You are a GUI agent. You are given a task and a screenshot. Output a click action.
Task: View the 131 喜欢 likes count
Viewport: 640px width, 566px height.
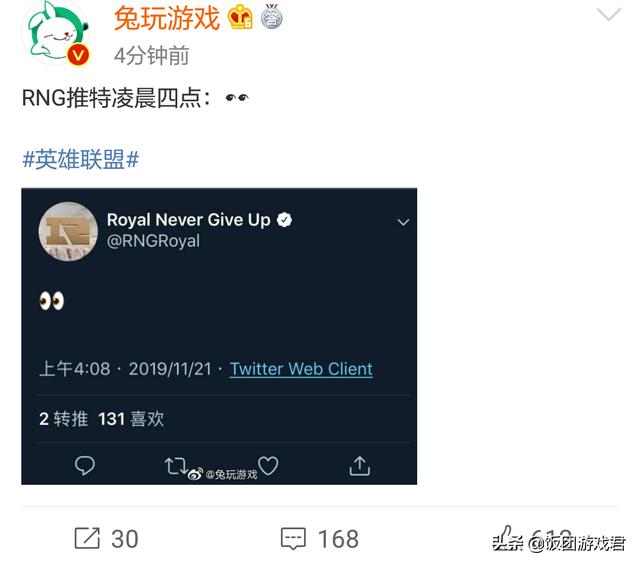131,419
